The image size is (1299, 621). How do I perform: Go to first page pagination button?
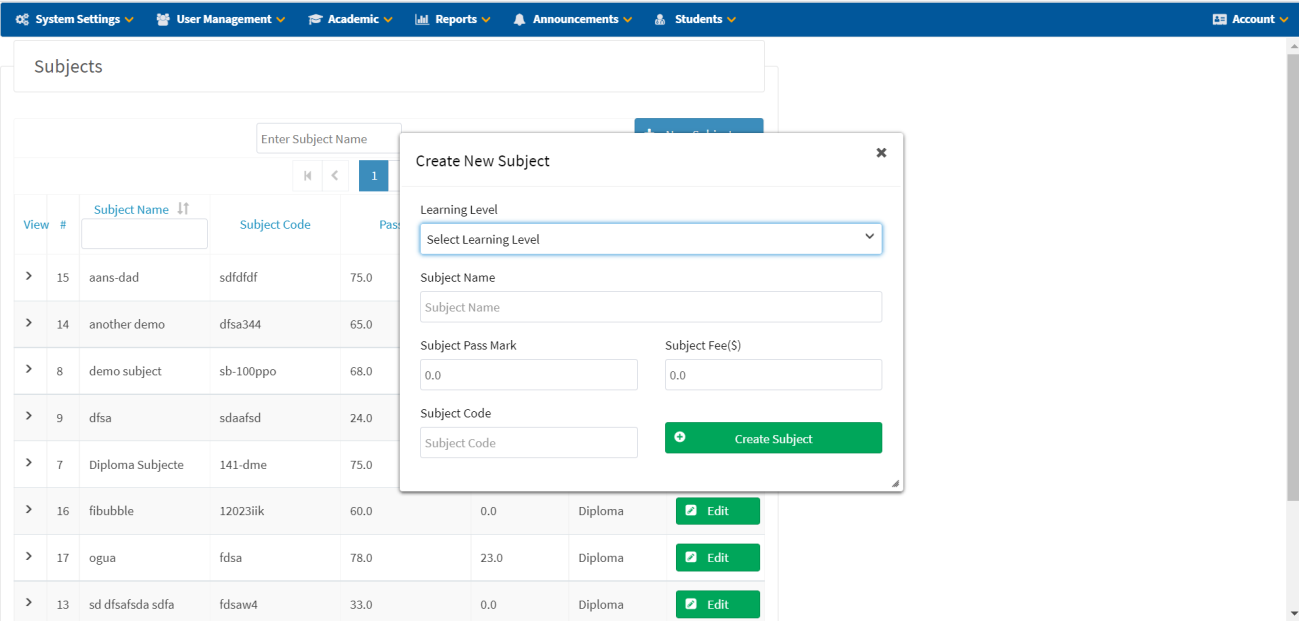tap(307, 176)
